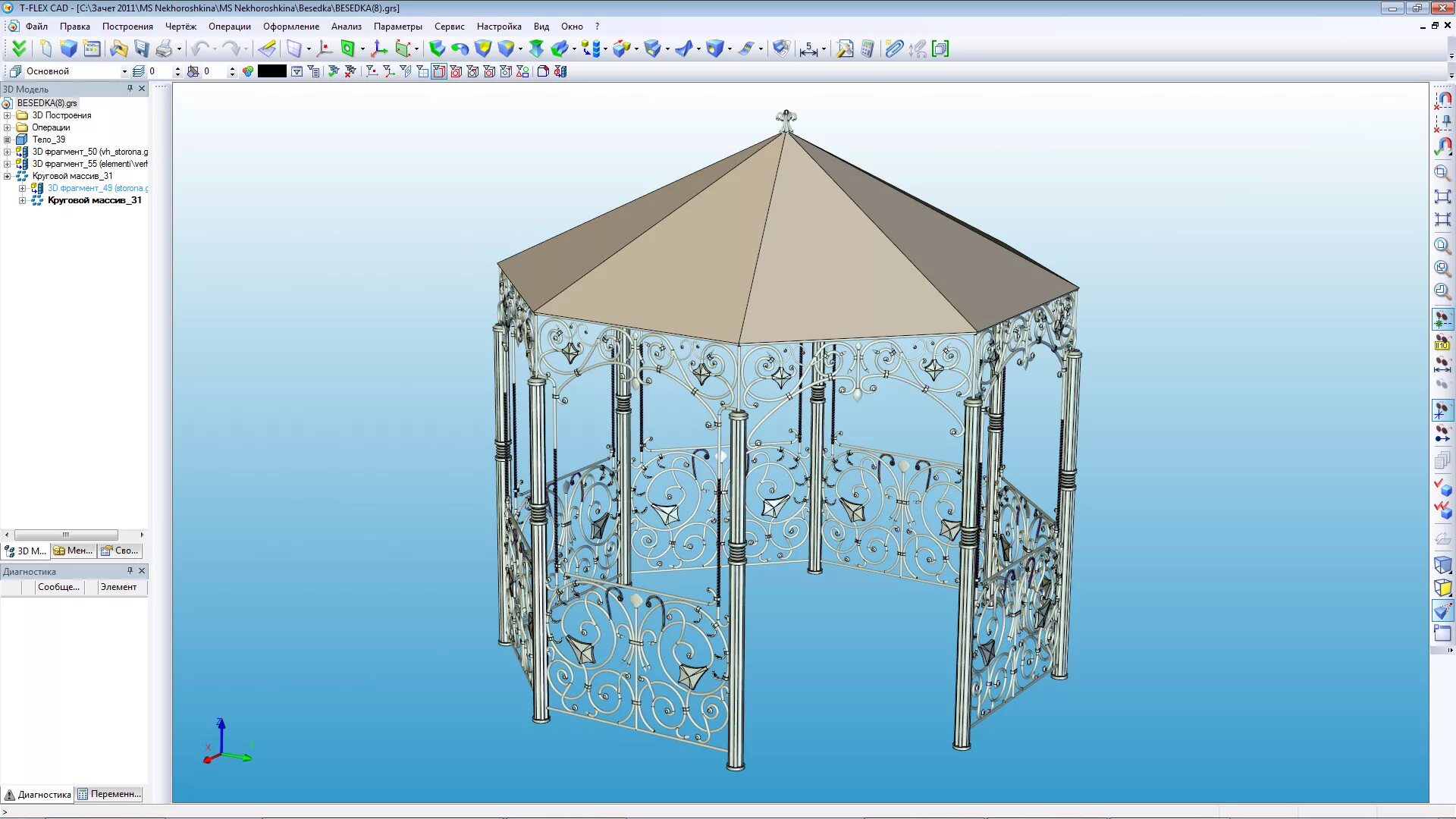This screenshot has height=819, width=1456.
Task: Expand Круговой массив_31 bold tree node
Action: click(23, 200)
